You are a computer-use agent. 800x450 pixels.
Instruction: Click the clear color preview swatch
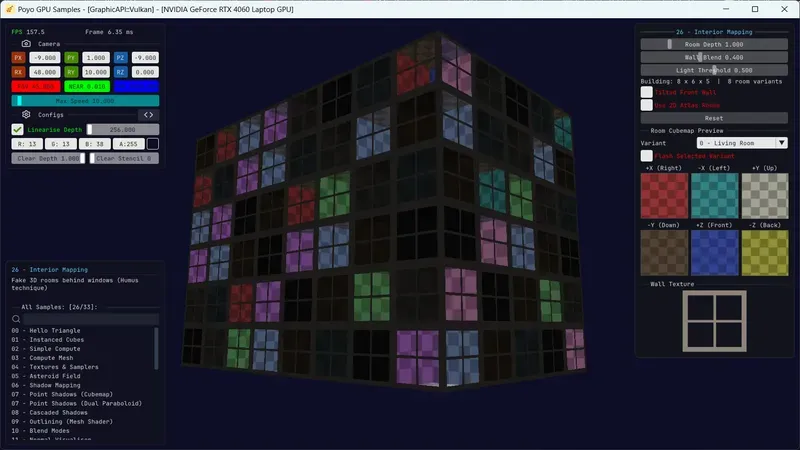tap(153, 144)
